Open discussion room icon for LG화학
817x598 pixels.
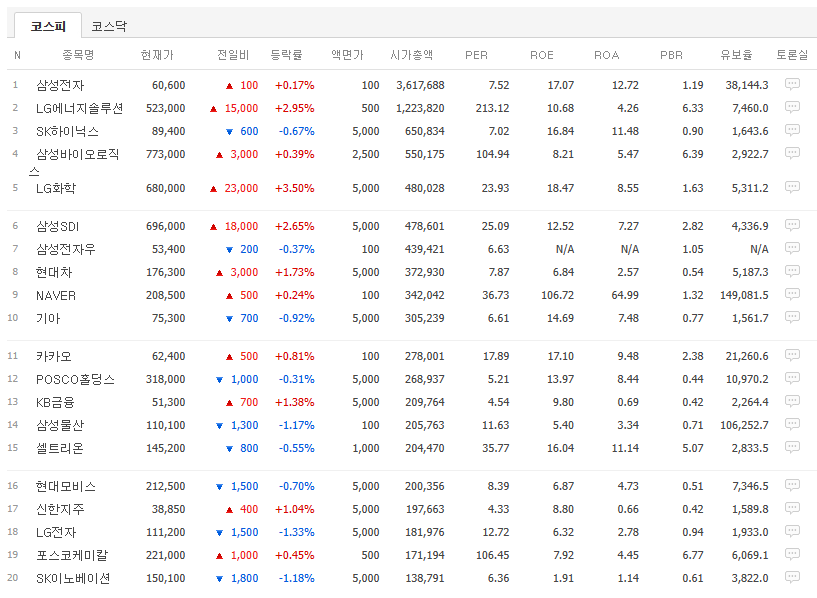[x=792, y=187]
